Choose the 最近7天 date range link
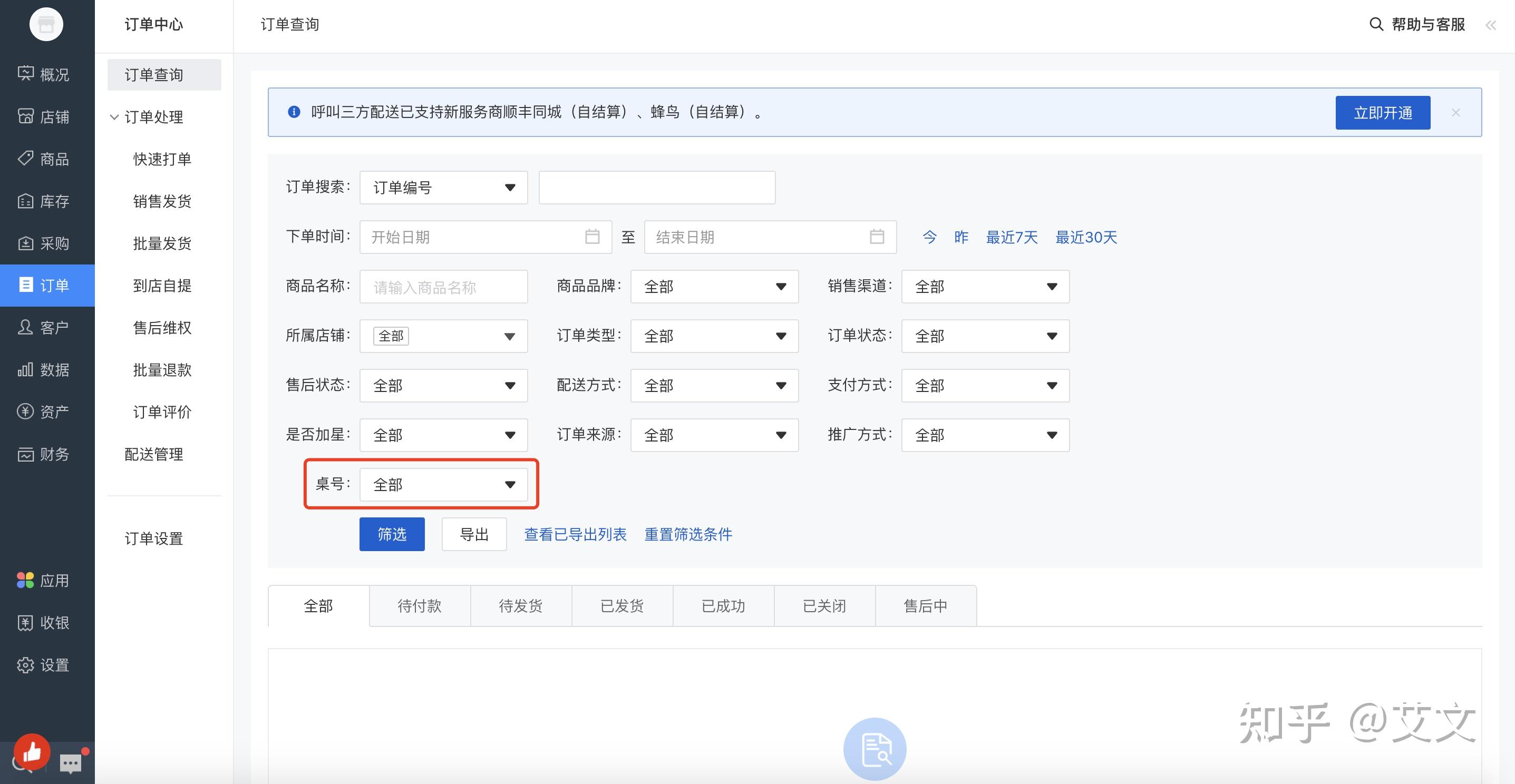Screen dimensions: 1515x784 1012,237
